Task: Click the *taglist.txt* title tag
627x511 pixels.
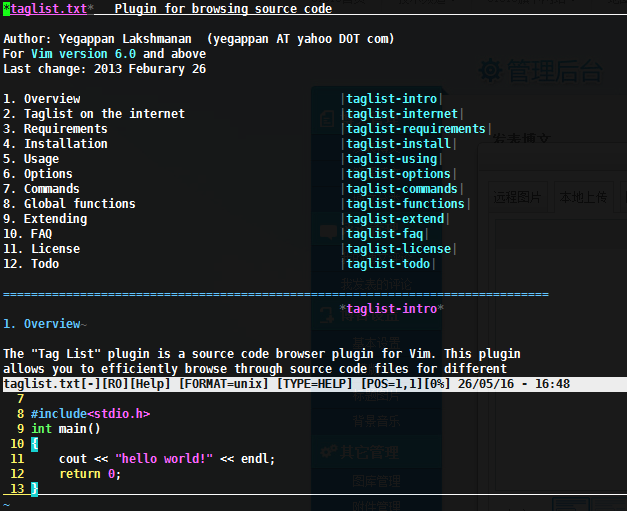Action: (49, 9)
